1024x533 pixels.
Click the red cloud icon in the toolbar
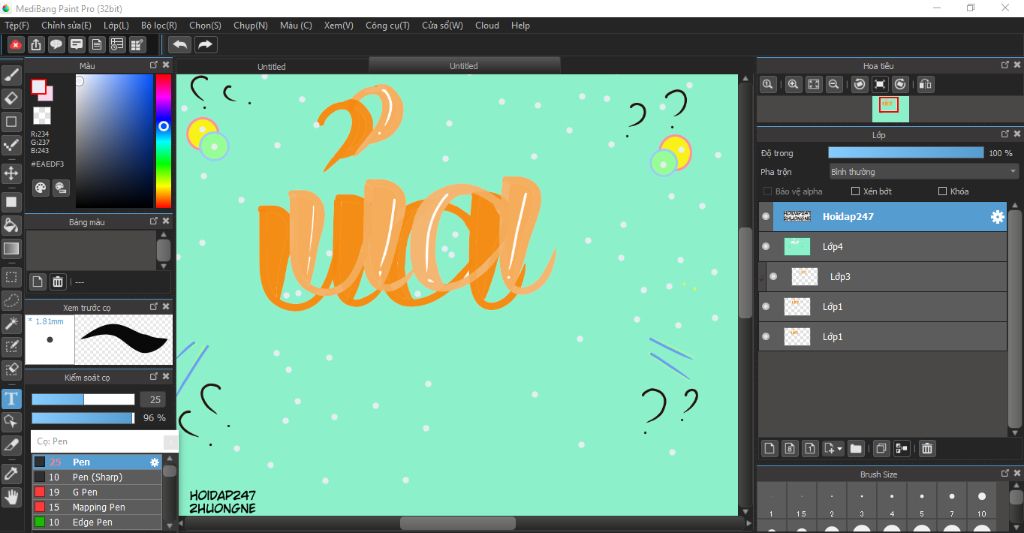point(16,44)
